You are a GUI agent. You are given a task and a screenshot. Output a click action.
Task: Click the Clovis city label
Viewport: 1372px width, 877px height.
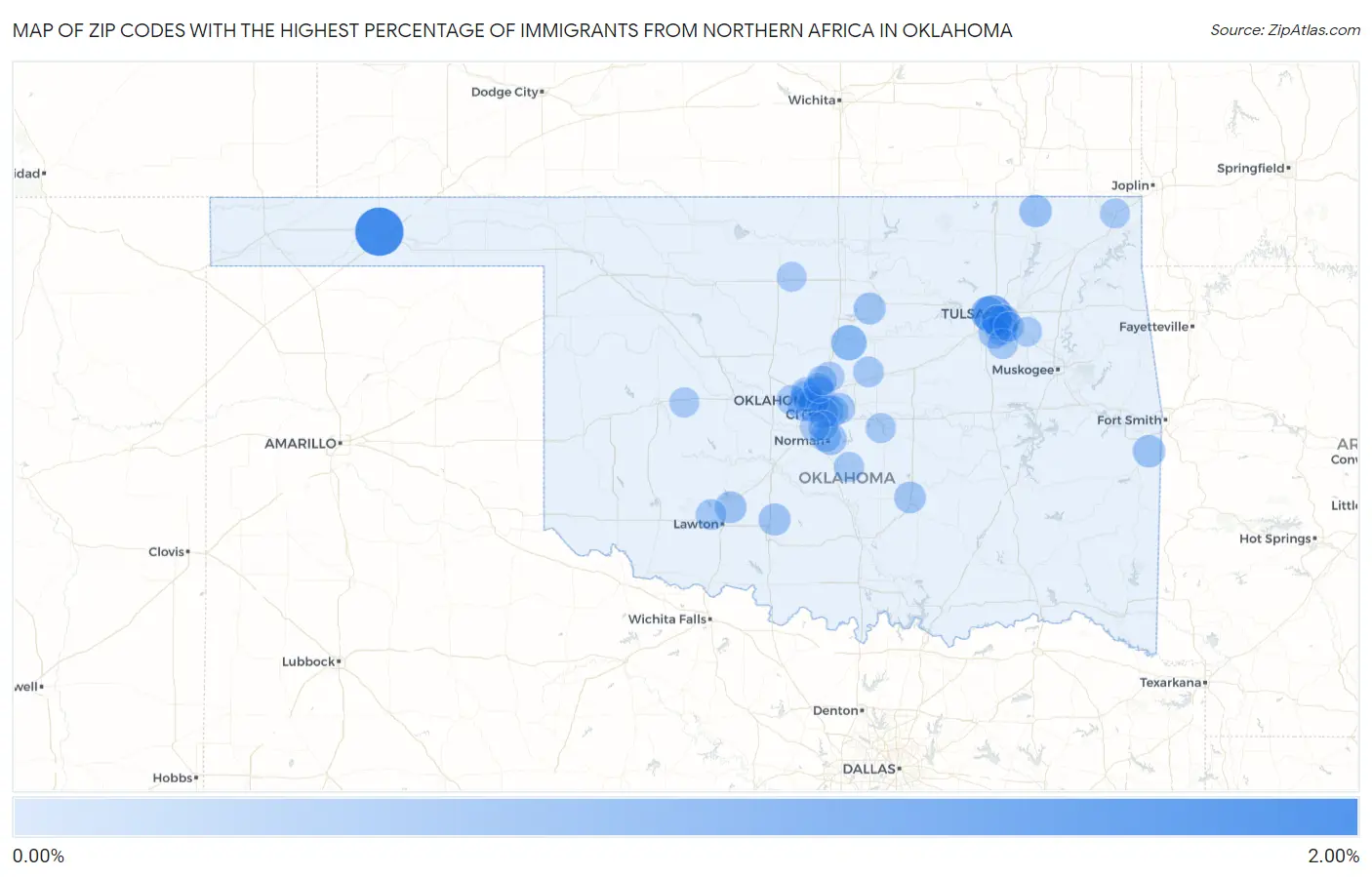pos(166,551)
